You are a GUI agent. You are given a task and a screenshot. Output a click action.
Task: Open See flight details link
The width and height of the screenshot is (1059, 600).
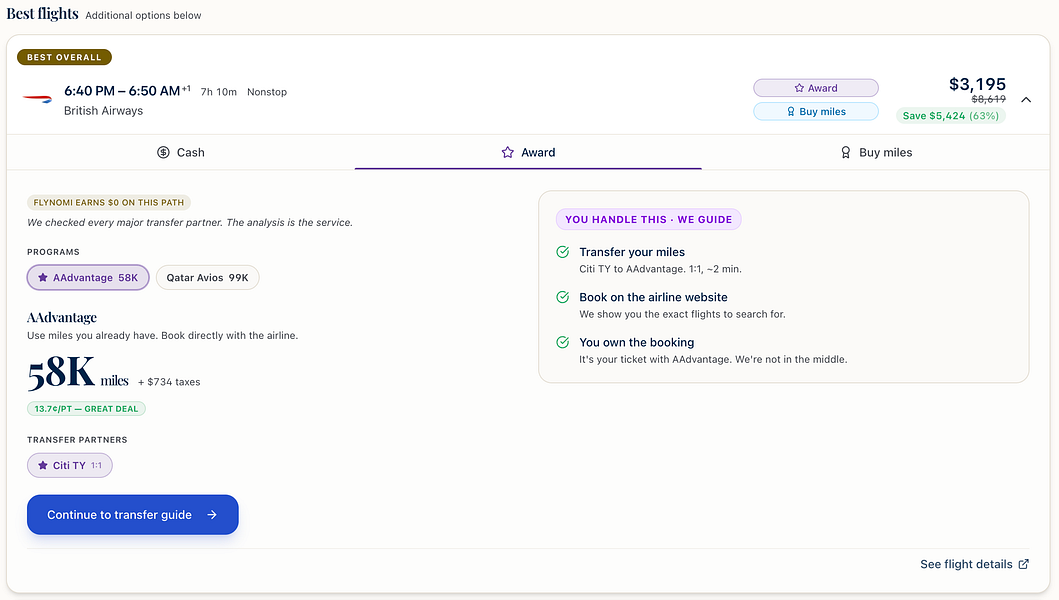point(966,564)
